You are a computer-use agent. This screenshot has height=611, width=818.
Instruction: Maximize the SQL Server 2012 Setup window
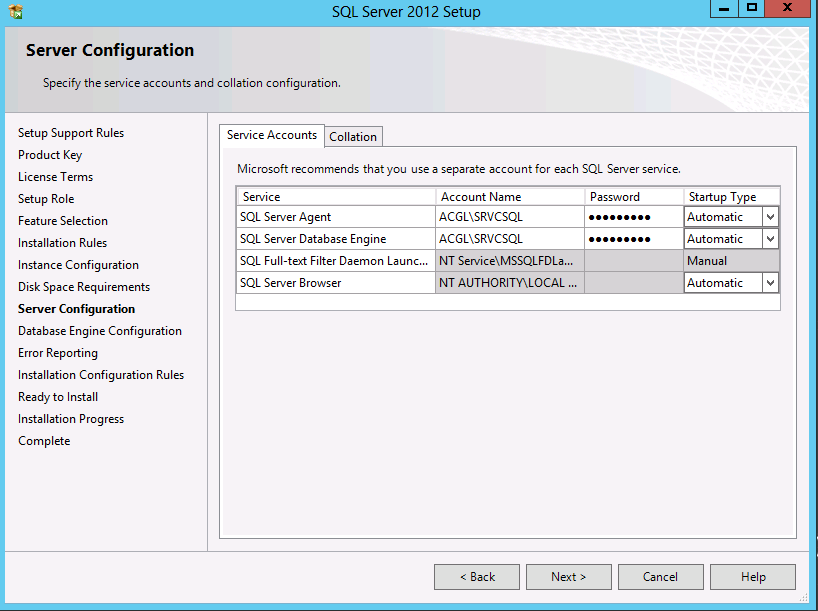click(752, 9)
